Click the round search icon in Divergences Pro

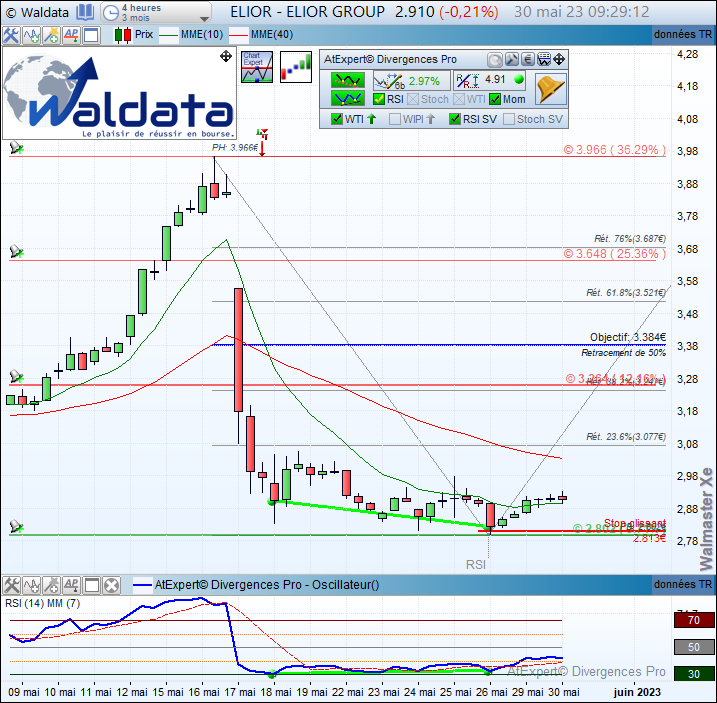494,59
